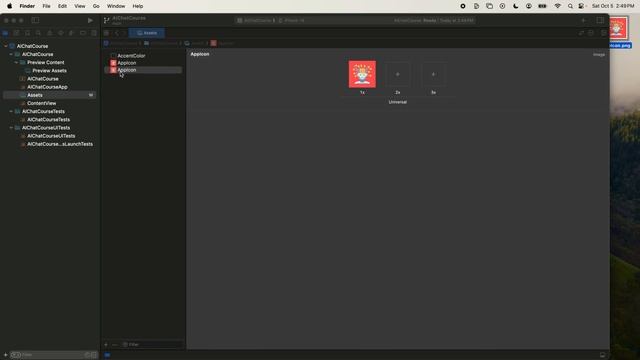
Task: Click the AppIcon heading in the asset viewer
Action: click(200, 54)
